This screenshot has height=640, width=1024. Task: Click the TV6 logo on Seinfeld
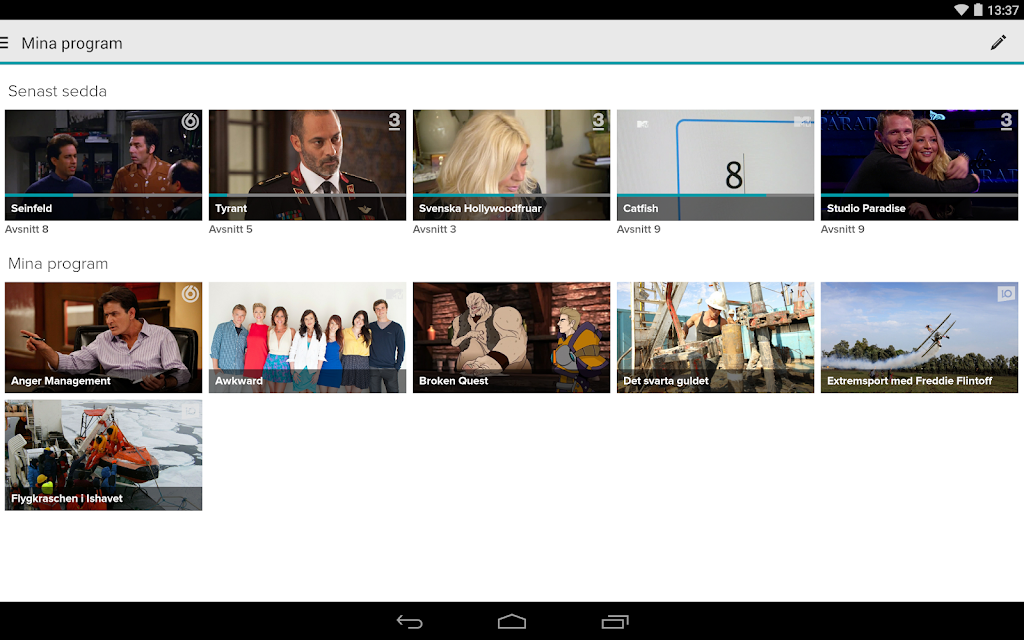click(x=190, y=121)
